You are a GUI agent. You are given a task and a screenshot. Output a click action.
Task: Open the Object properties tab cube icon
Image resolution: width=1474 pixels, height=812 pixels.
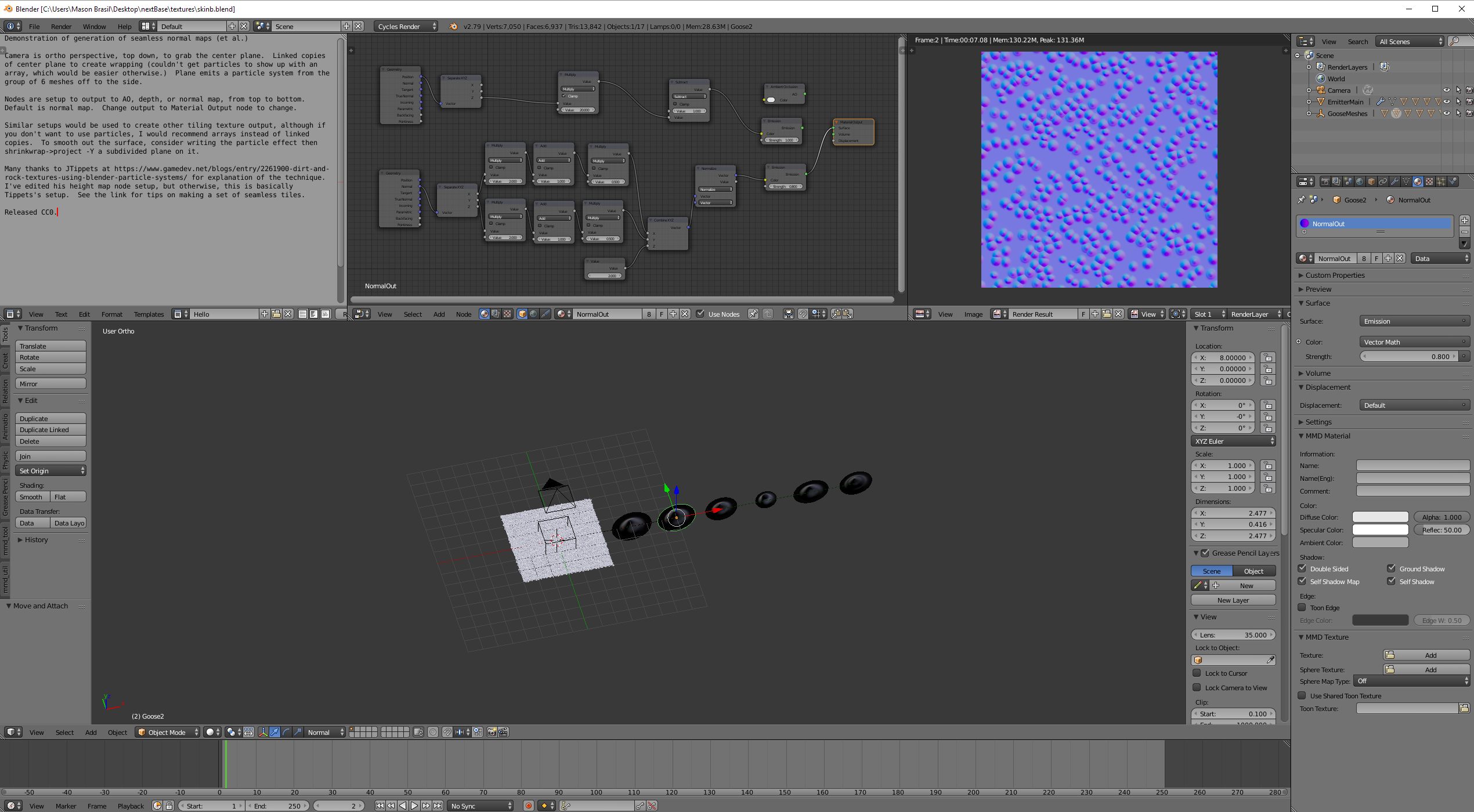(1371, 182)
